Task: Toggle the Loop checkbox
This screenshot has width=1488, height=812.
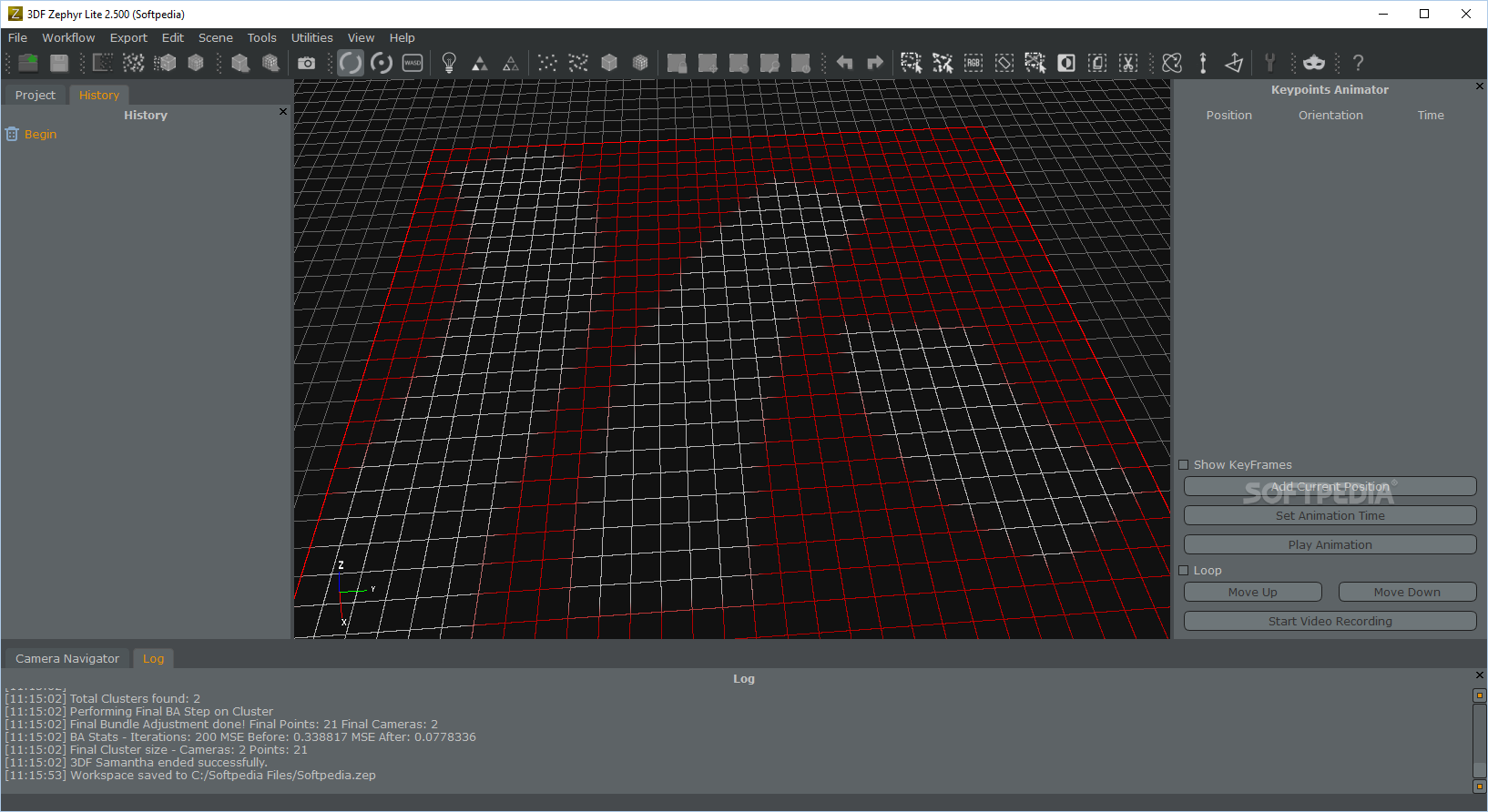Action: point(1184,571)
